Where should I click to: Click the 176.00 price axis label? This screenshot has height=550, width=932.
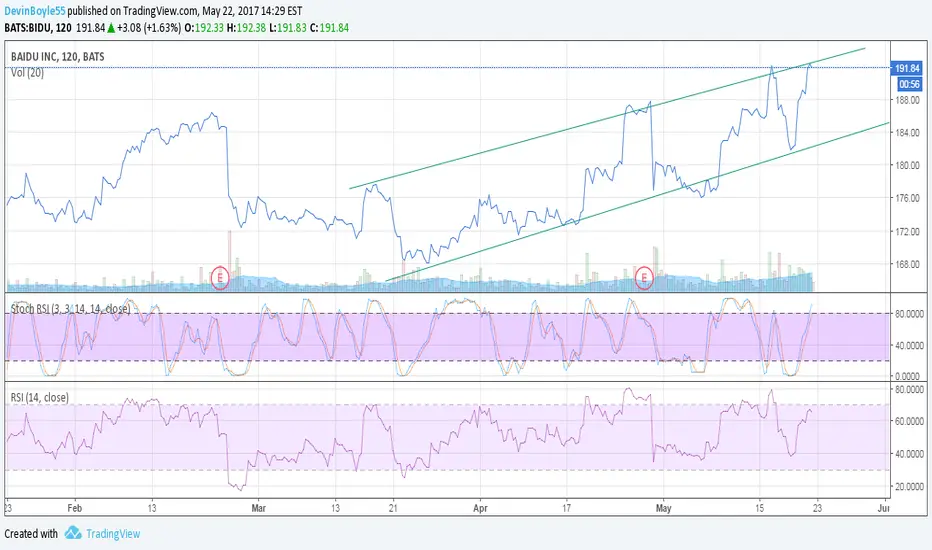(907, 198)
